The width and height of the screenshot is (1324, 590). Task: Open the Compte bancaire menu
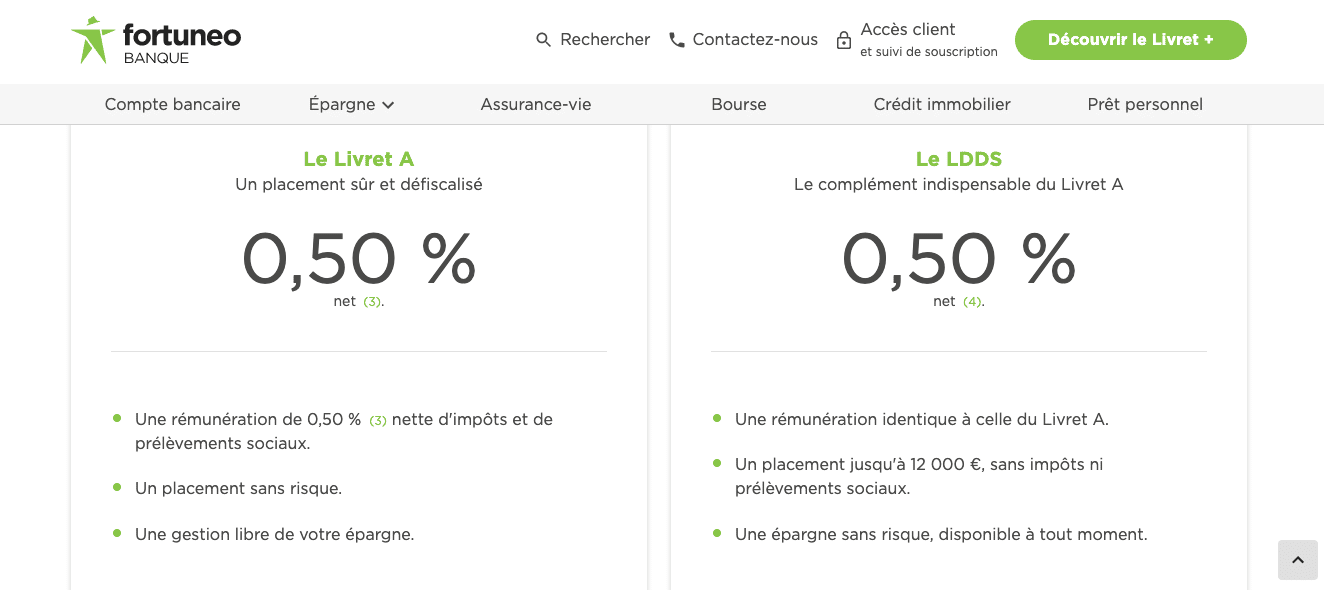[172, 104]
